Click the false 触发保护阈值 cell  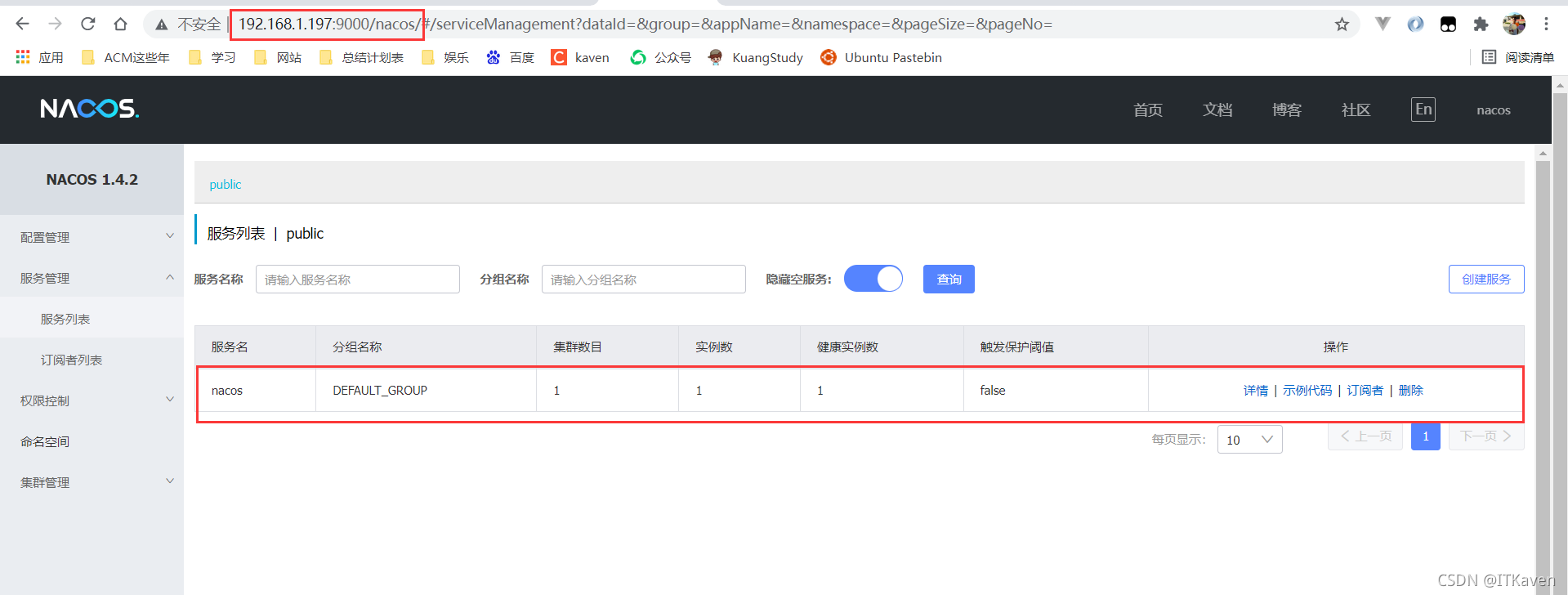(1056, 391)
